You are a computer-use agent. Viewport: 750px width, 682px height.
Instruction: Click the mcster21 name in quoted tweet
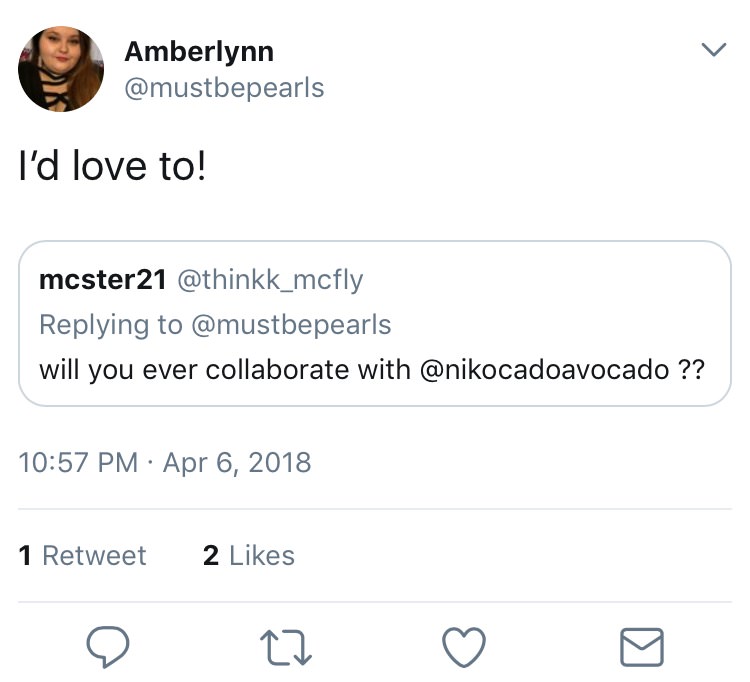pyautogui.click(x=103, y=279)
